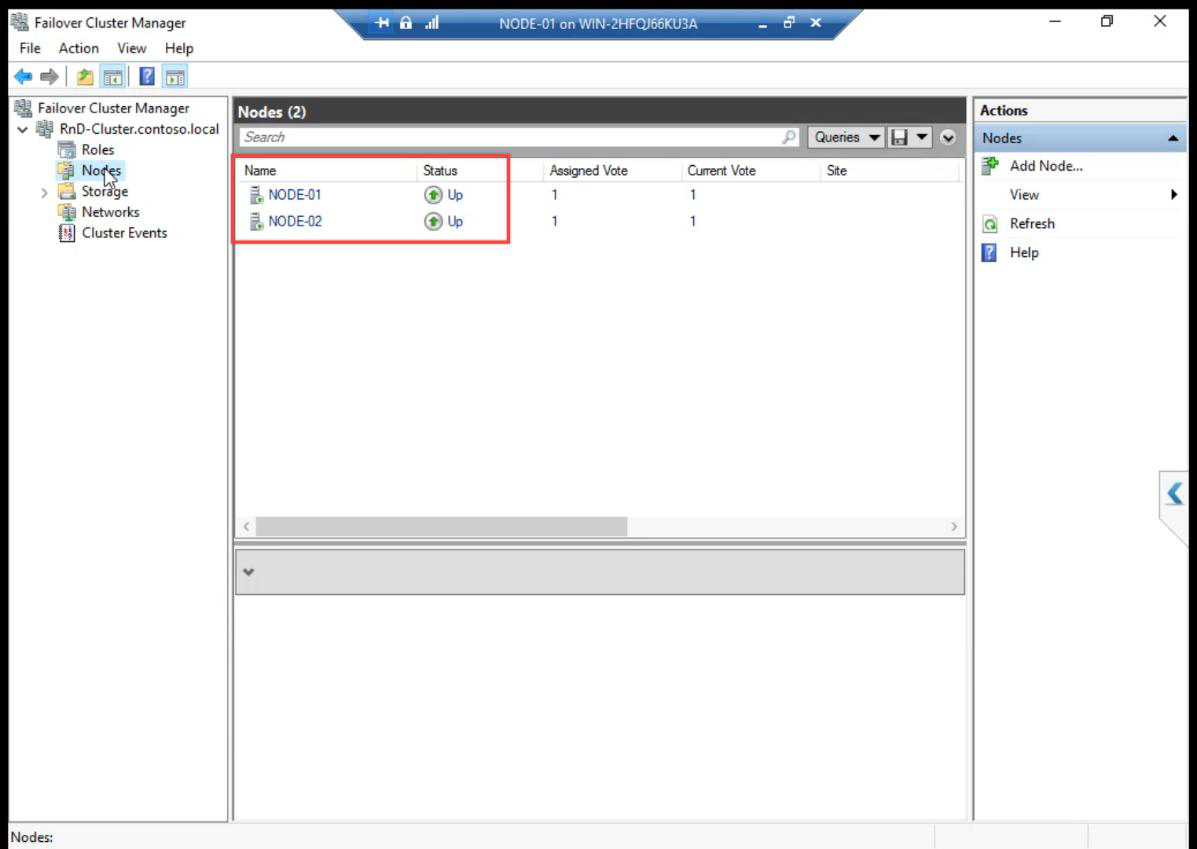Viewport: 1197px width, 849px height.
Task: Click Add Node... action
Action: click(1046, 166)
